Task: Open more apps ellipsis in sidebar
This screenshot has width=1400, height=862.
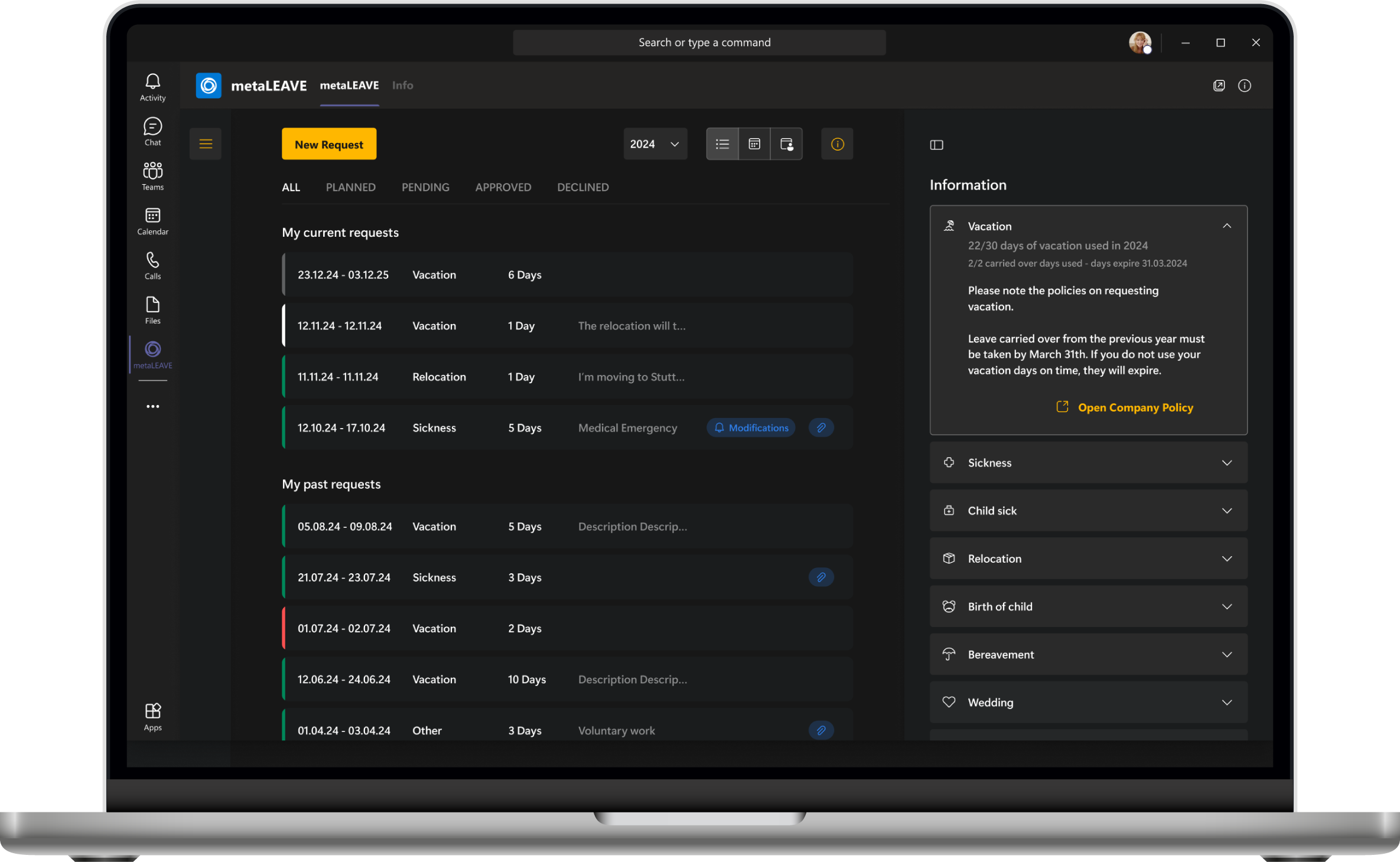Action: [x=152, y=406]
